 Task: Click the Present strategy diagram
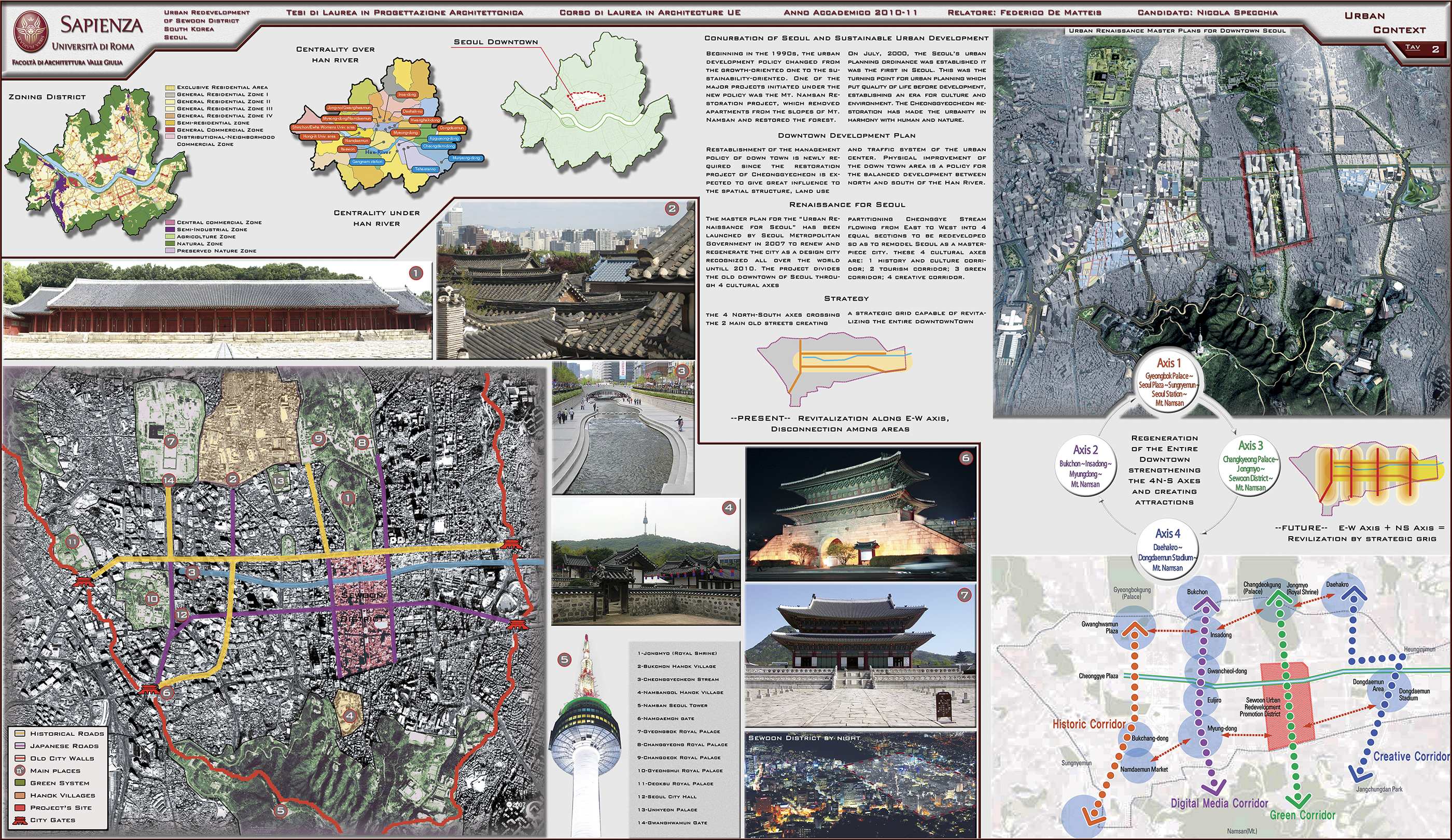[835, 370]
